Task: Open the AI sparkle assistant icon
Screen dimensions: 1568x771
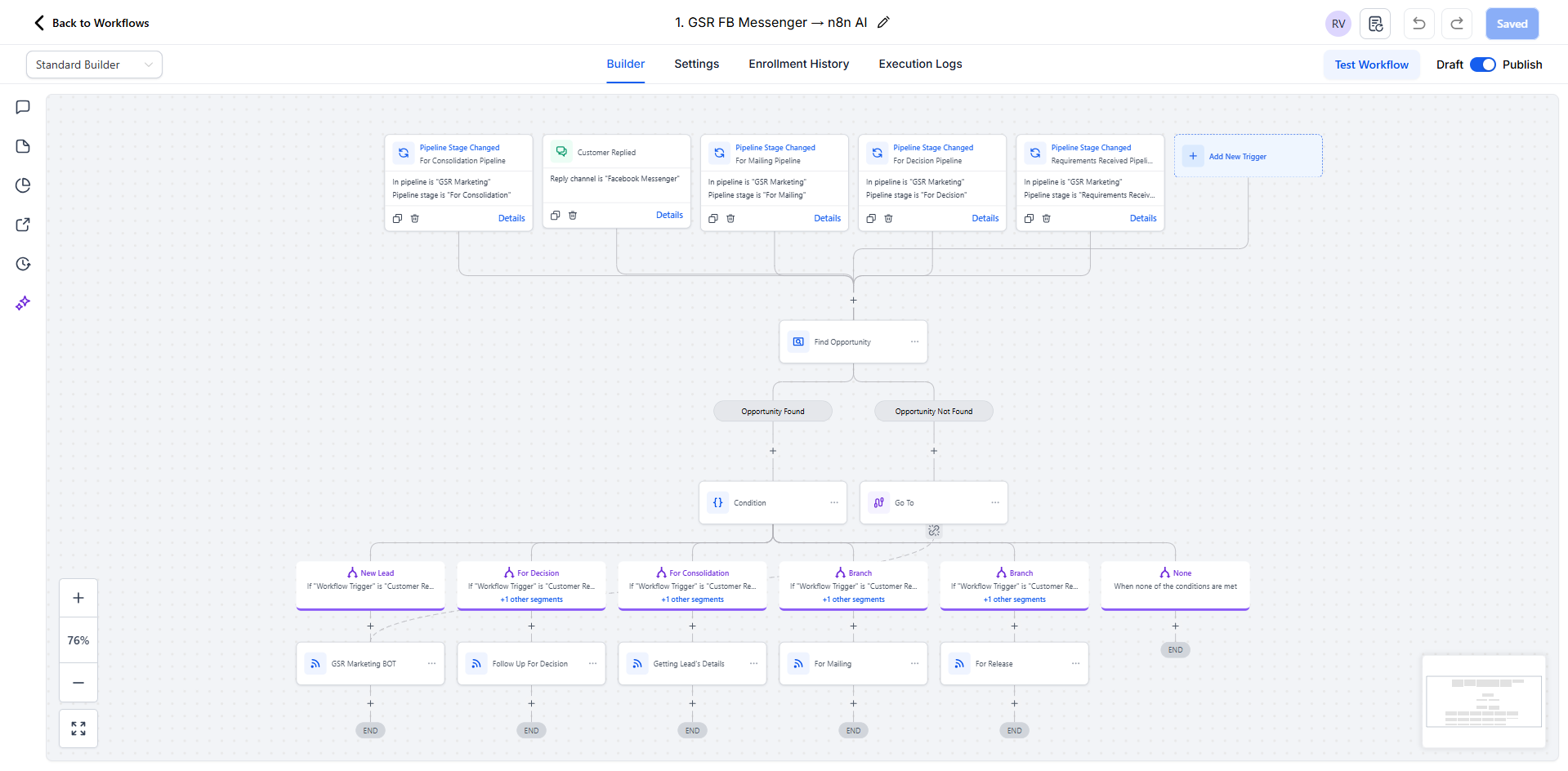Action: [23, 303]
